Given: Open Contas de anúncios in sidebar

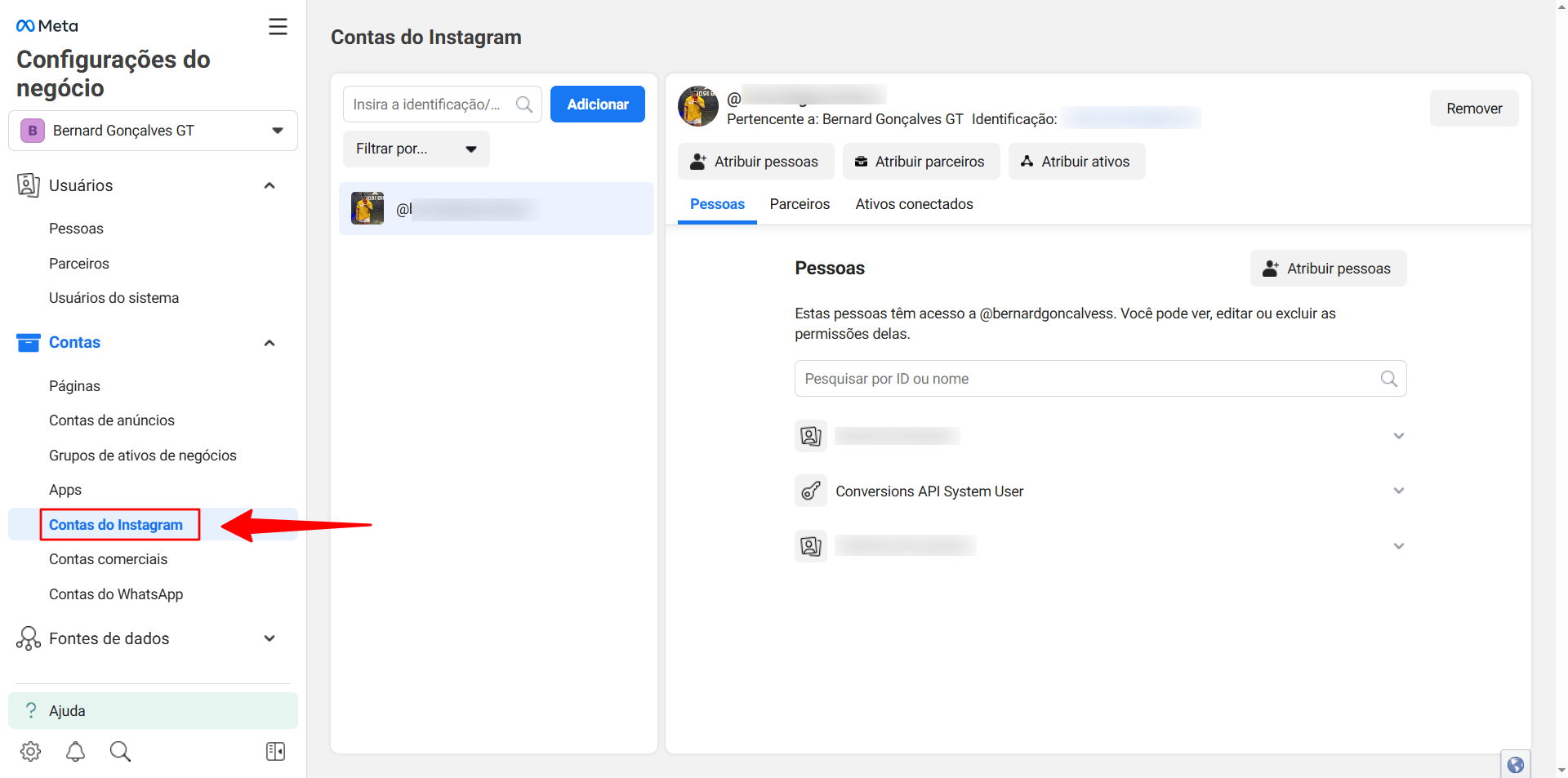Looking at the screenshot, I should coord(112,420).
